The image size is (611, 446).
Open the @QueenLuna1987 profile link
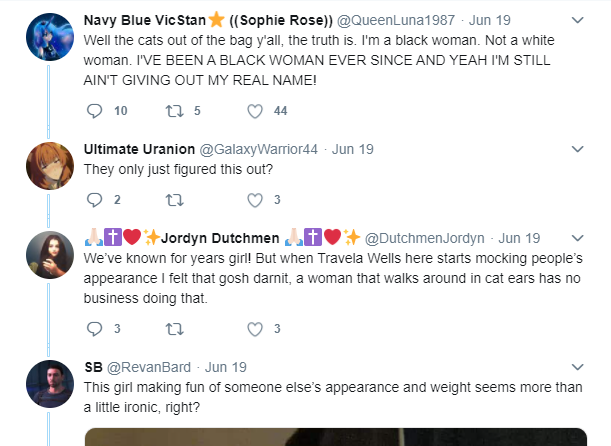(x=396, y=20)
